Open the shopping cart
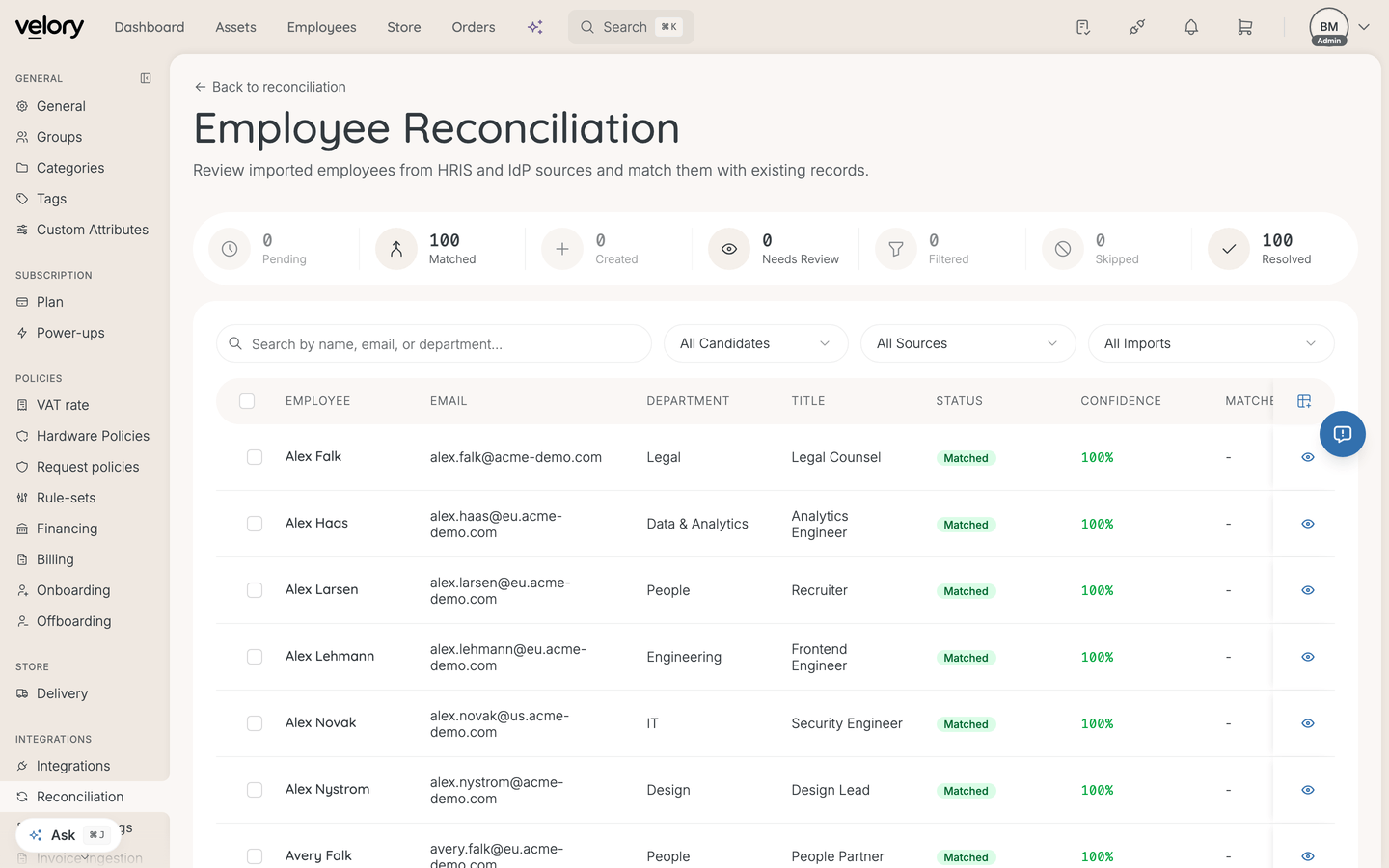 pos(1245,27)
